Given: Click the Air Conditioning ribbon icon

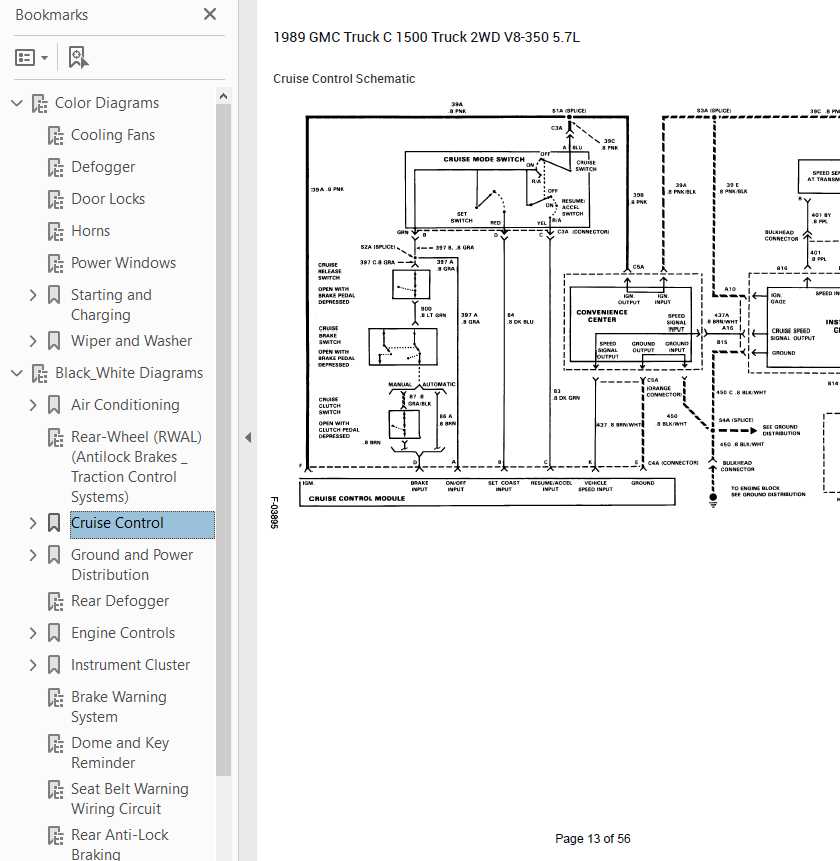Looking at the screenshot, I should click(x=54, y=405).
